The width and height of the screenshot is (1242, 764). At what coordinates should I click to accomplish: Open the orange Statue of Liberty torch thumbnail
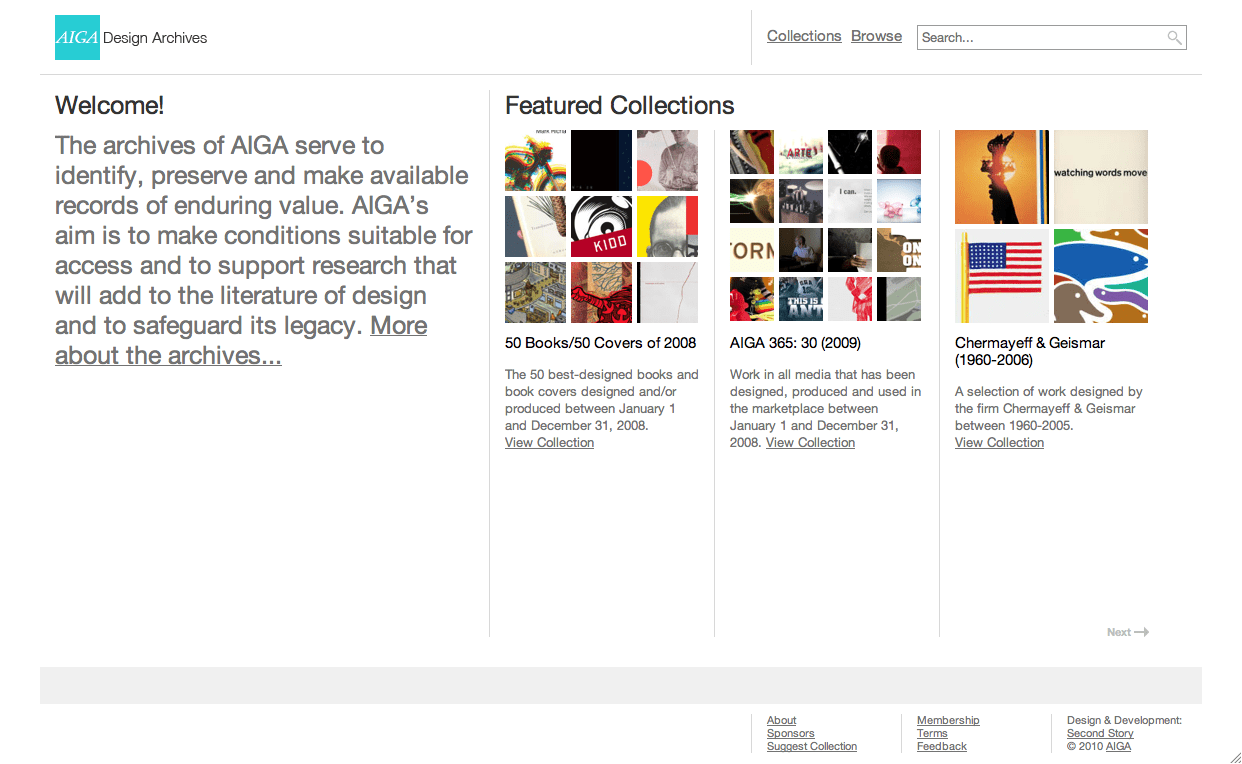coord(1002,177)
